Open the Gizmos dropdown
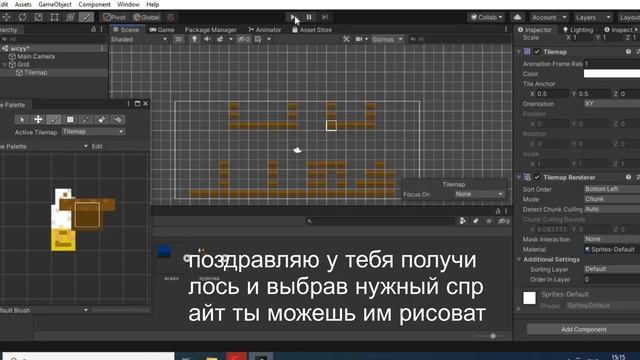The height and width of the screenshot is (360, 640). coord(387,39)
